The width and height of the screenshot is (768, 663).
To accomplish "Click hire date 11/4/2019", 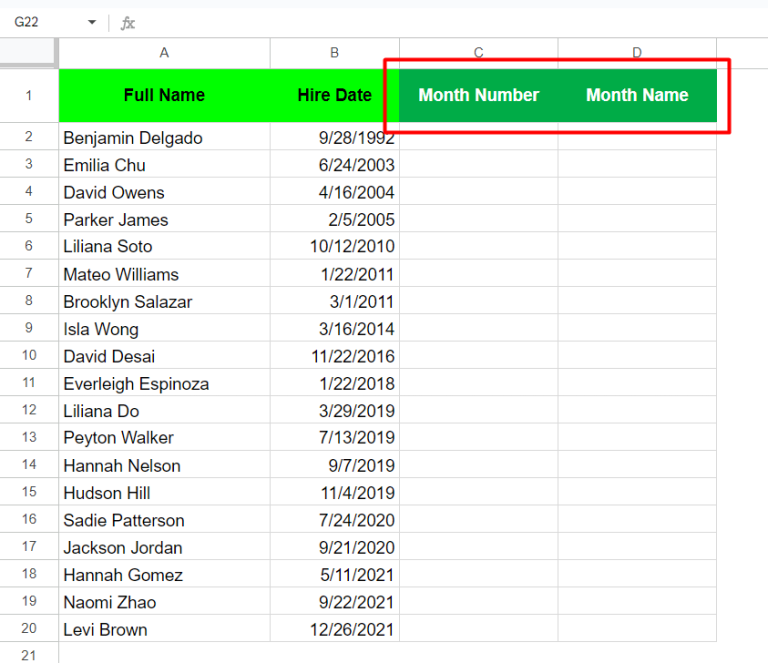I will [x=335, y=492].
